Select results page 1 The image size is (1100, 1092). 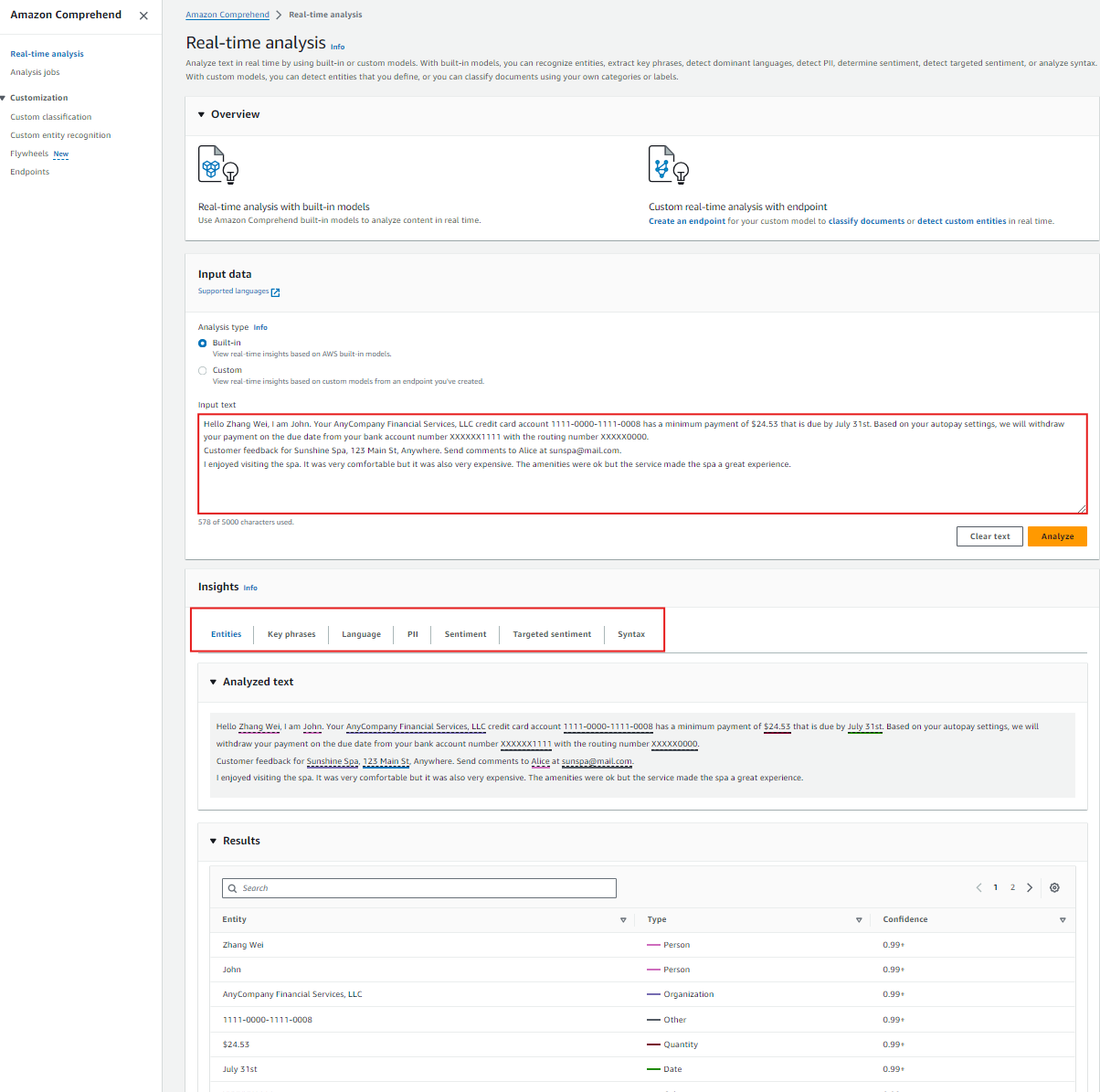click(x=996, y=887)
